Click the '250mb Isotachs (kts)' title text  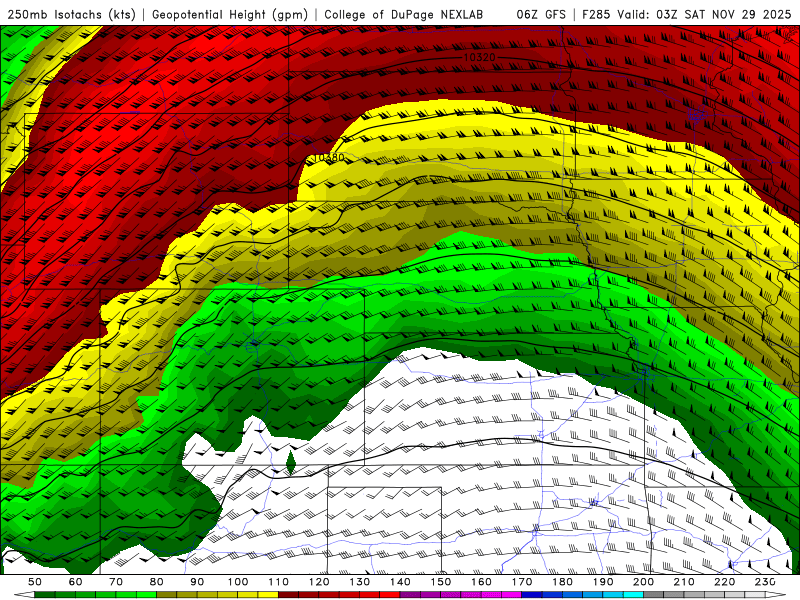[x=71, y=15]
